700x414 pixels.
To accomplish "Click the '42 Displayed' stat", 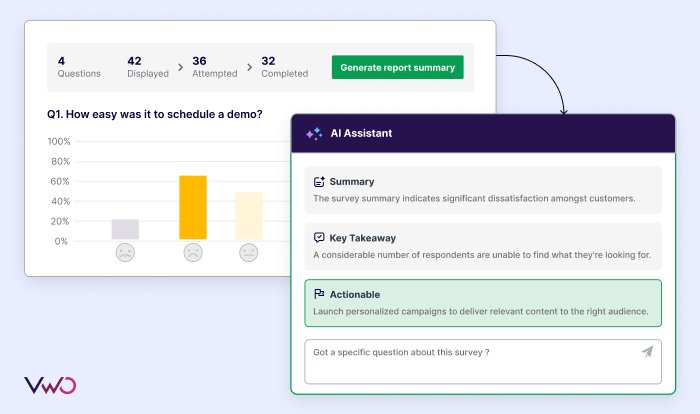I will (x=148, y=67).
